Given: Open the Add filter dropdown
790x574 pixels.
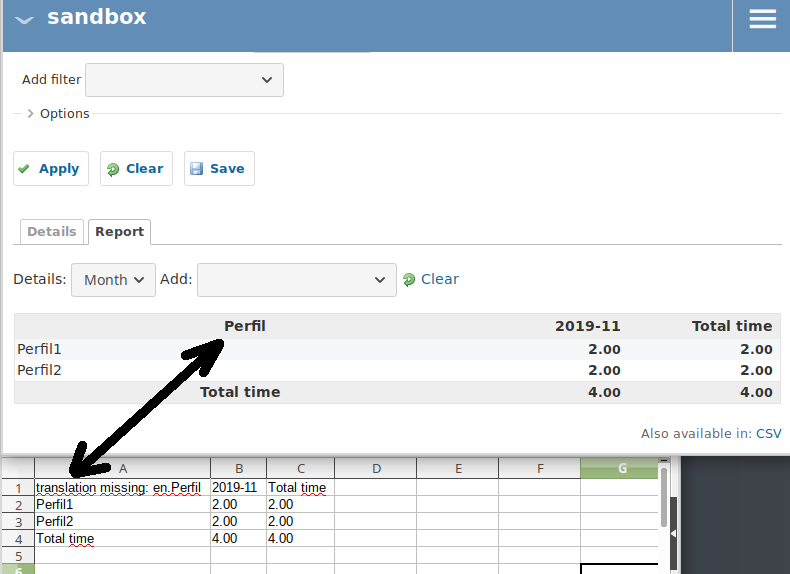Looking at the screenshot, I should pos(184,80).
